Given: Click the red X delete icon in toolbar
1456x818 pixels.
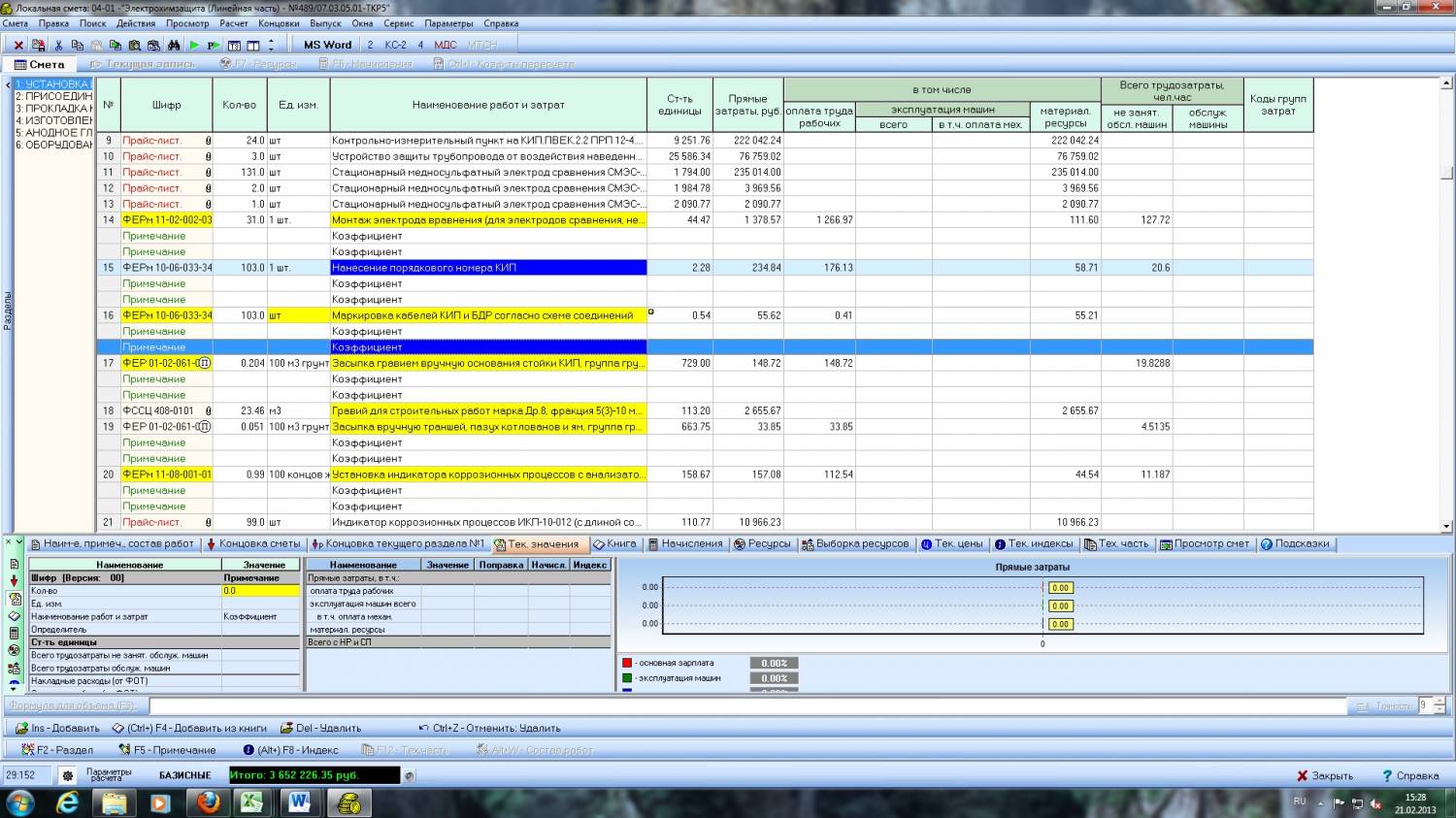Looking at the screenshot, I should pyautogui.click(x=18, y=45).
